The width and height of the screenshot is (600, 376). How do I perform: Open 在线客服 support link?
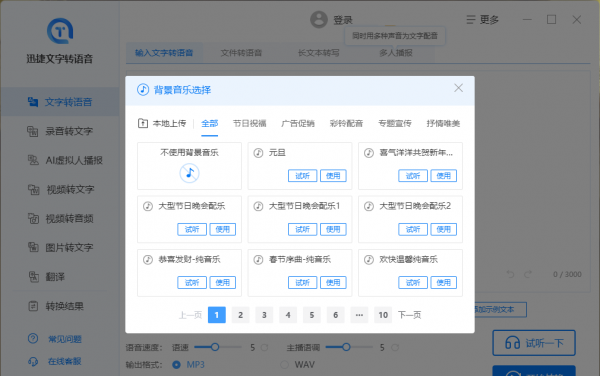coord(55,361)
